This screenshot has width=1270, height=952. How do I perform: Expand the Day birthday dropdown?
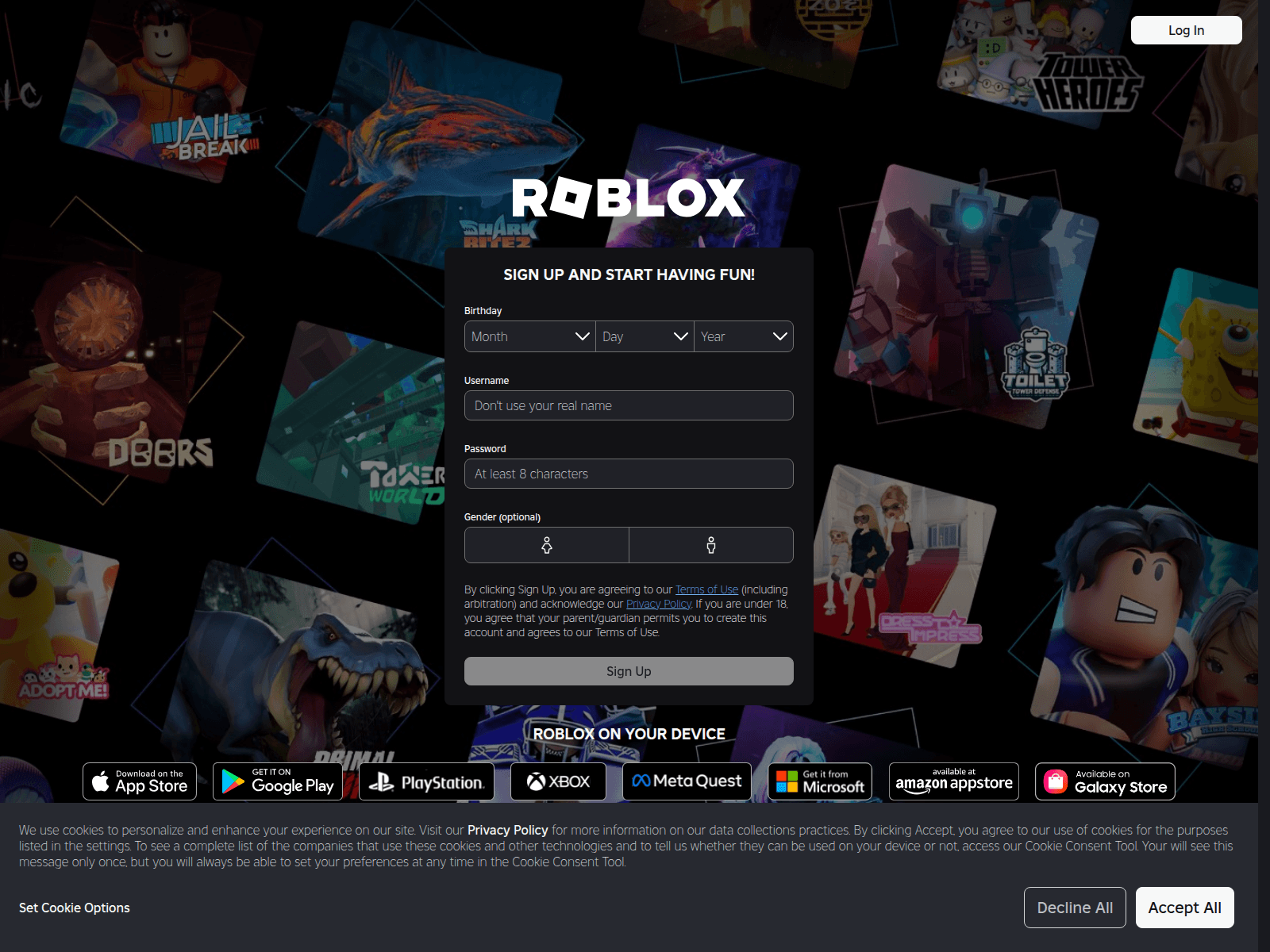click(645, 336)
